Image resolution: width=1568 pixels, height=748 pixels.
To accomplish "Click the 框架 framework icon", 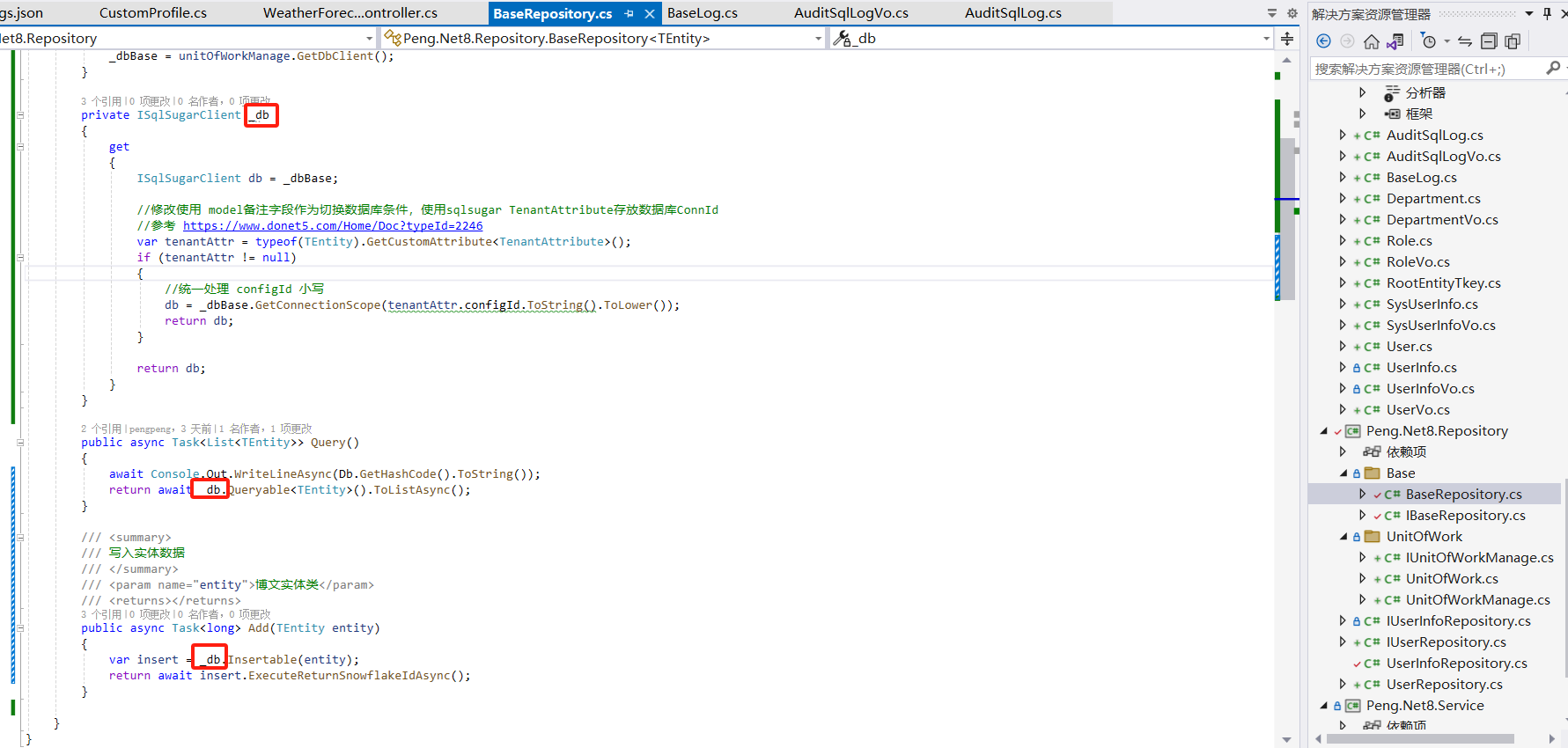I will 1391,114.
